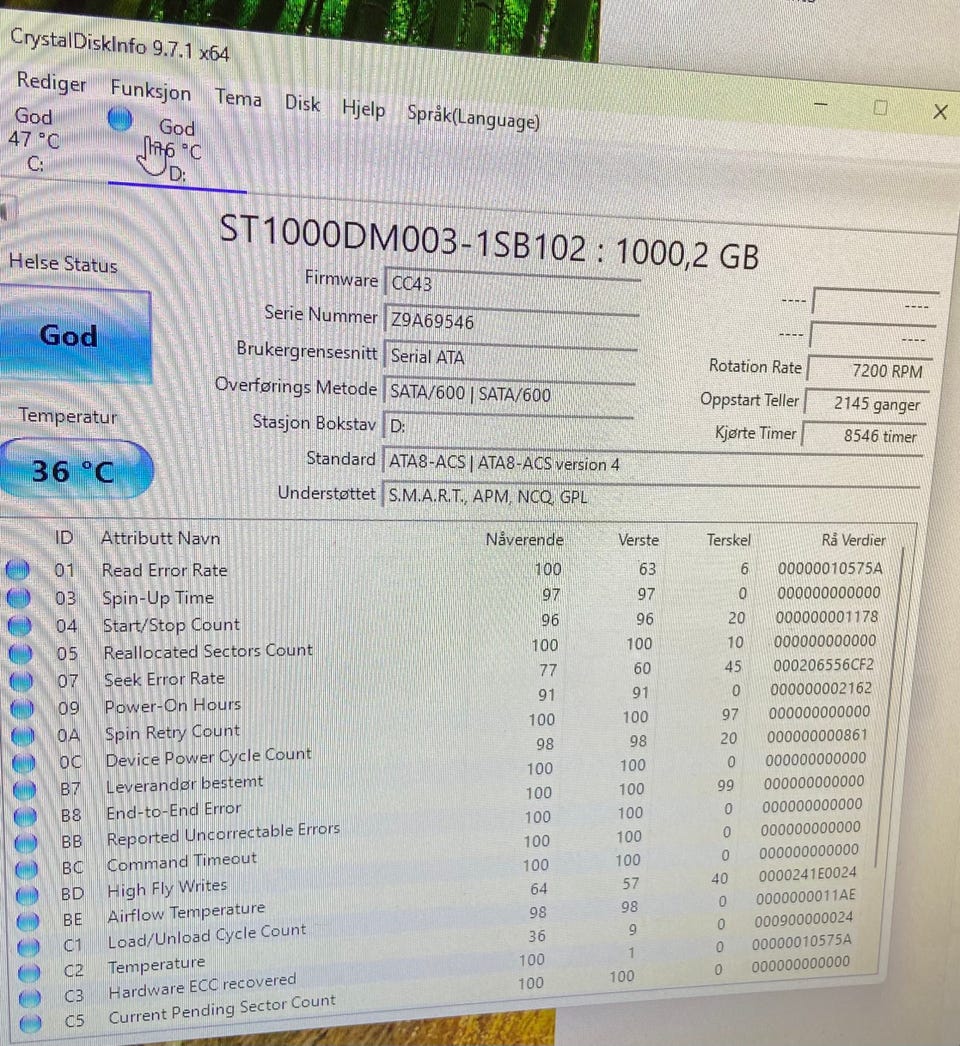
Task: Click the Kjørte Timer value 8546 timer
Action: 864,436
